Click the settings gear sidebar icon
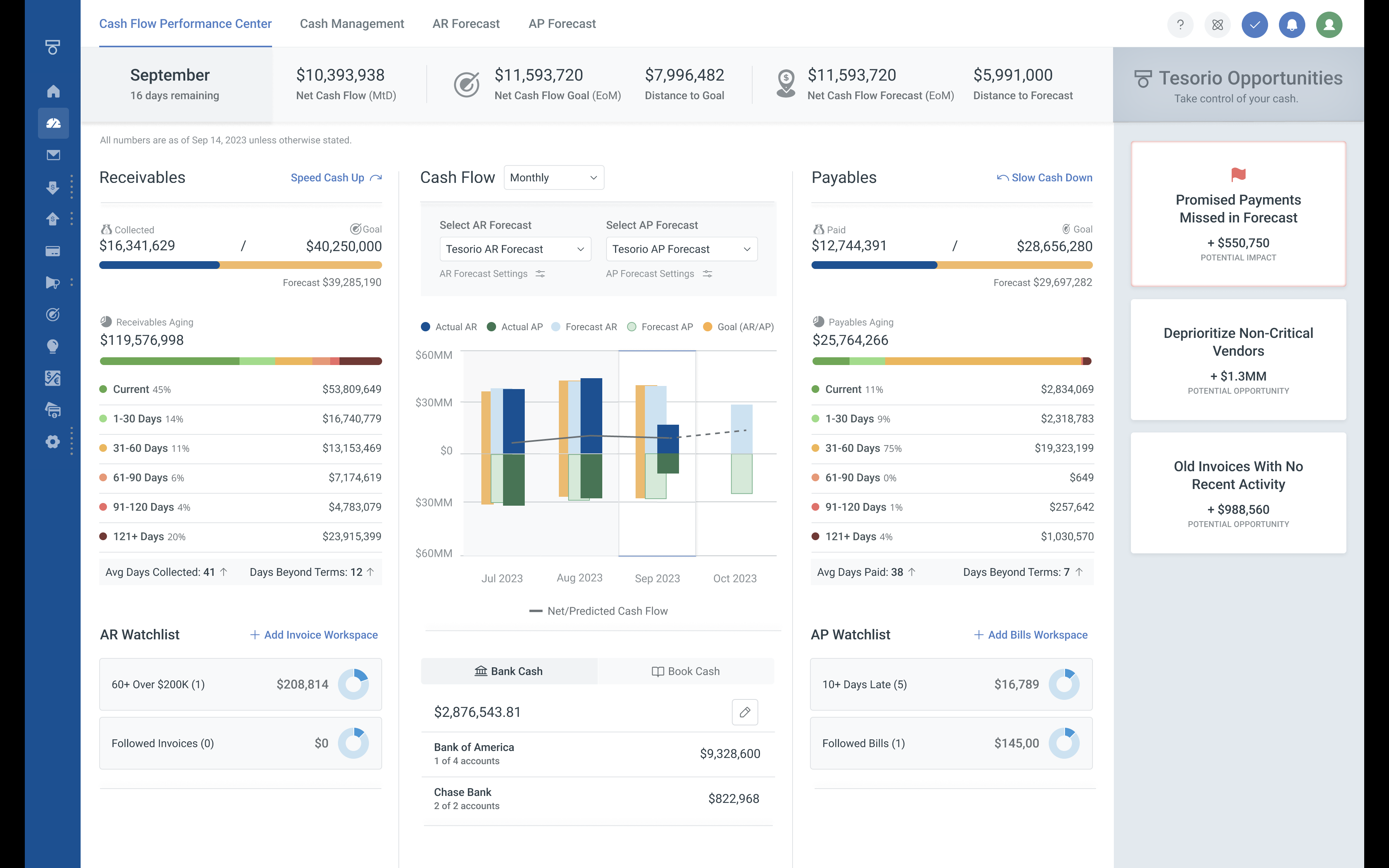The width and height of the screenshot is (1389, 868). tap(53, 441)
